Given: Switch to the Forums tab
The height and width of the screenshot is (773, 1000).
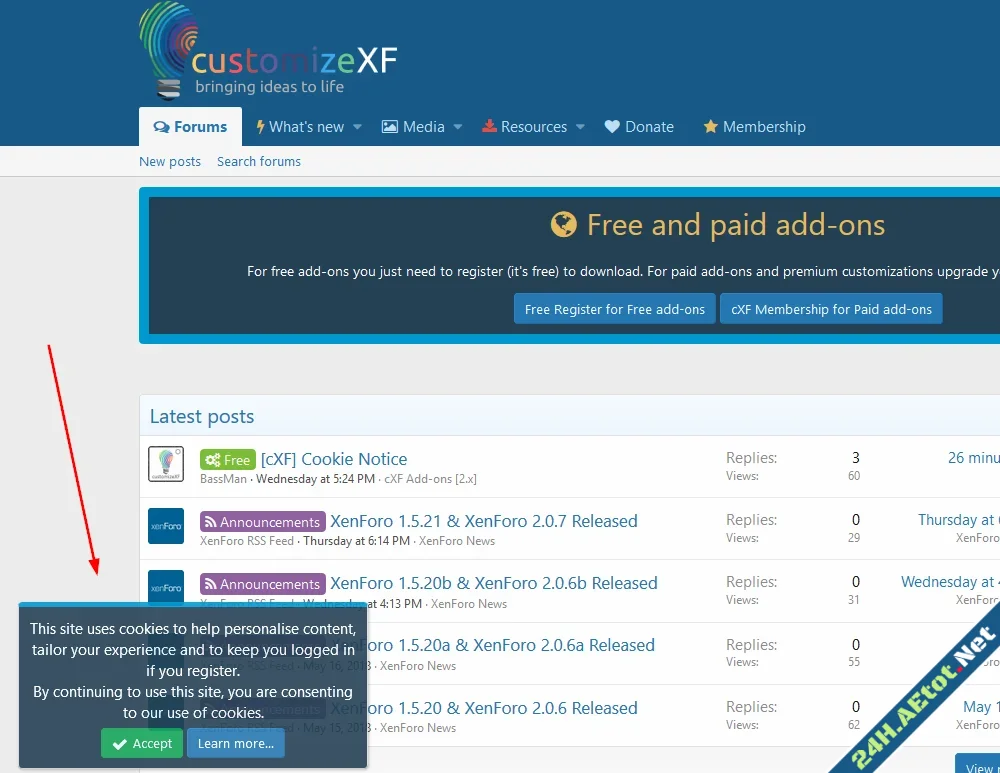Looking at the screenshot, I should point(190,126).
